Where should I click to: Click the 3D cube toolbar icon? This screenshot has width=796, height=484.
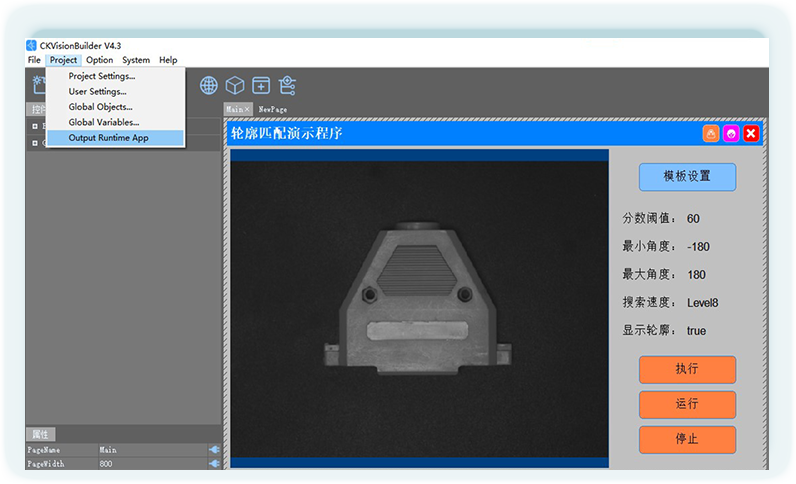coord(235,85)
